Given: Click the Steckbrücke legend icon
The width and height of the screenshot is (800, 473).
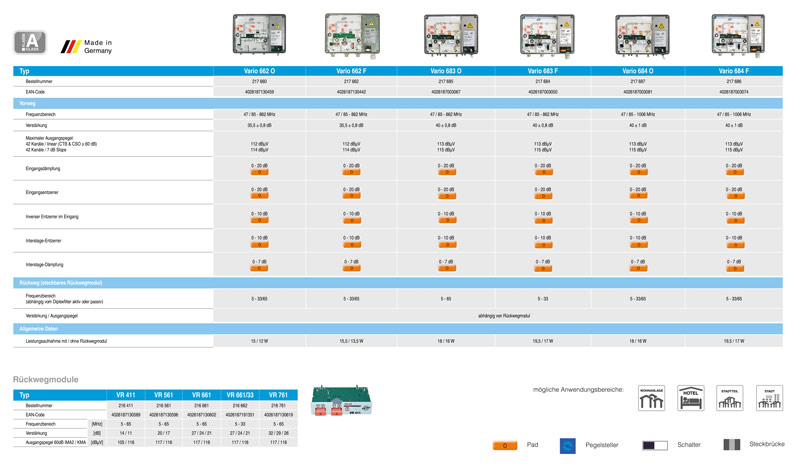Looking at the screenshot, I should pos(732,444).
